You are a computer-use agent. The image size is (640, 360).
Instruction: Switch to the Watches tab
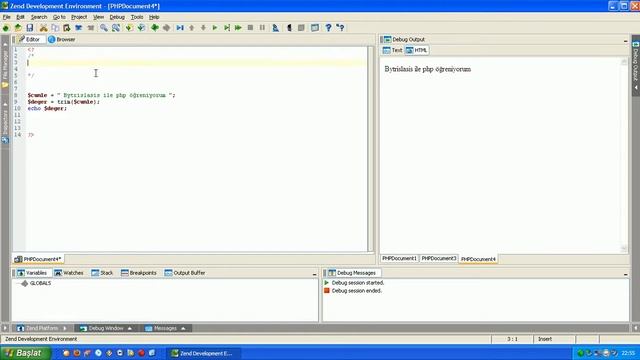69,273
